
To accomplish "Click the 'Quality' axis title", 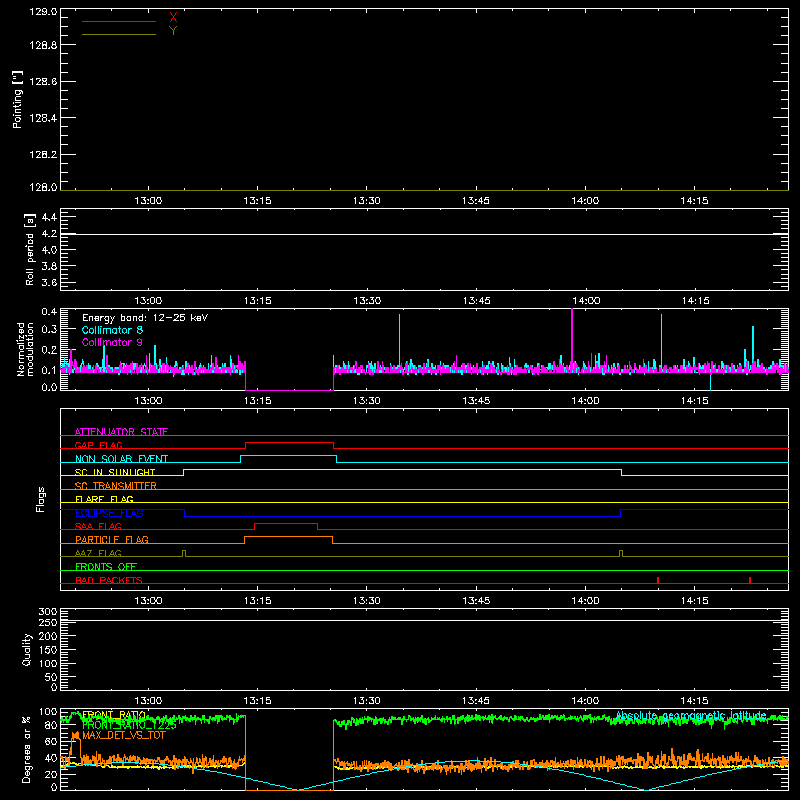I will click(x=27, y=649).
